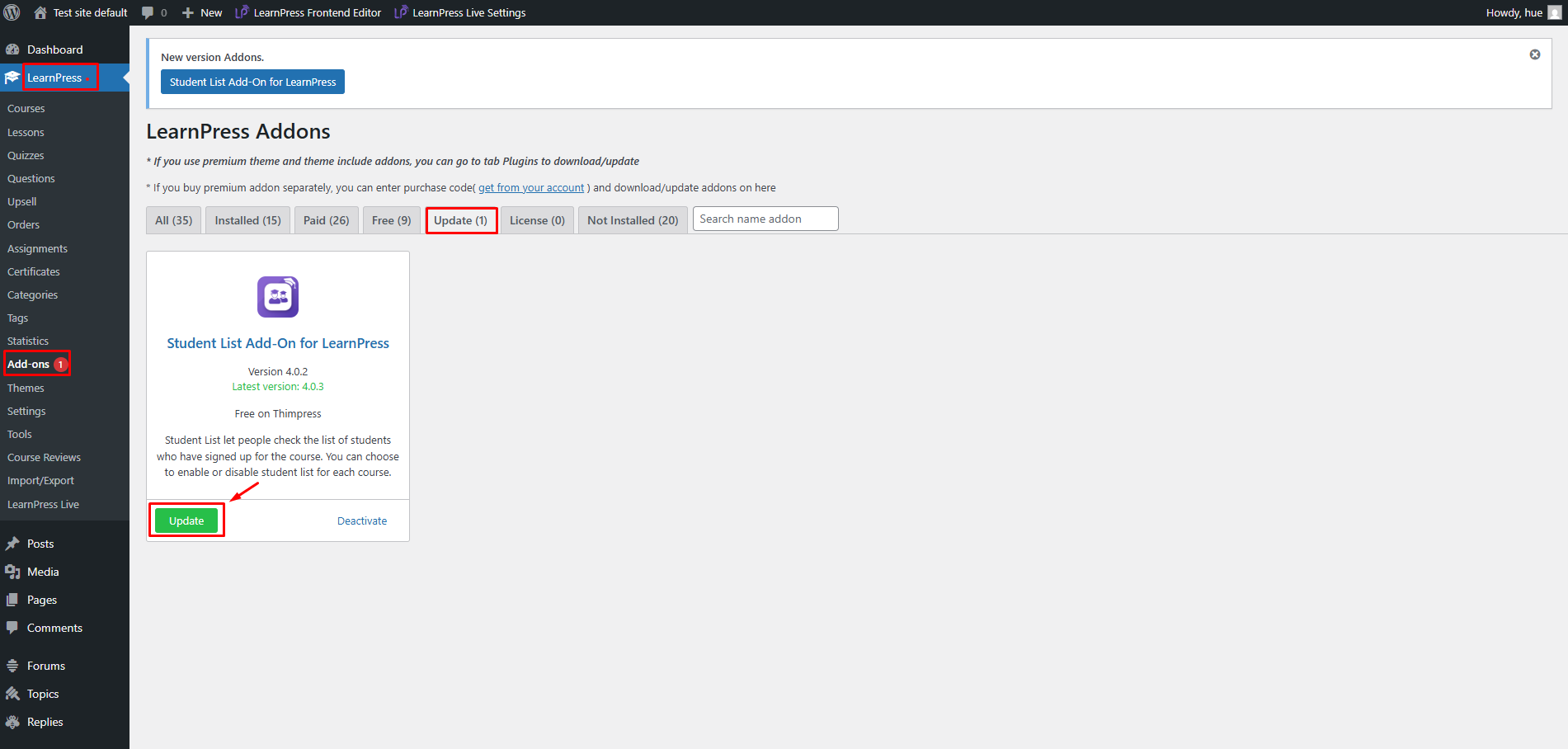Click the Student List addon purple icon

coord(278,297)
